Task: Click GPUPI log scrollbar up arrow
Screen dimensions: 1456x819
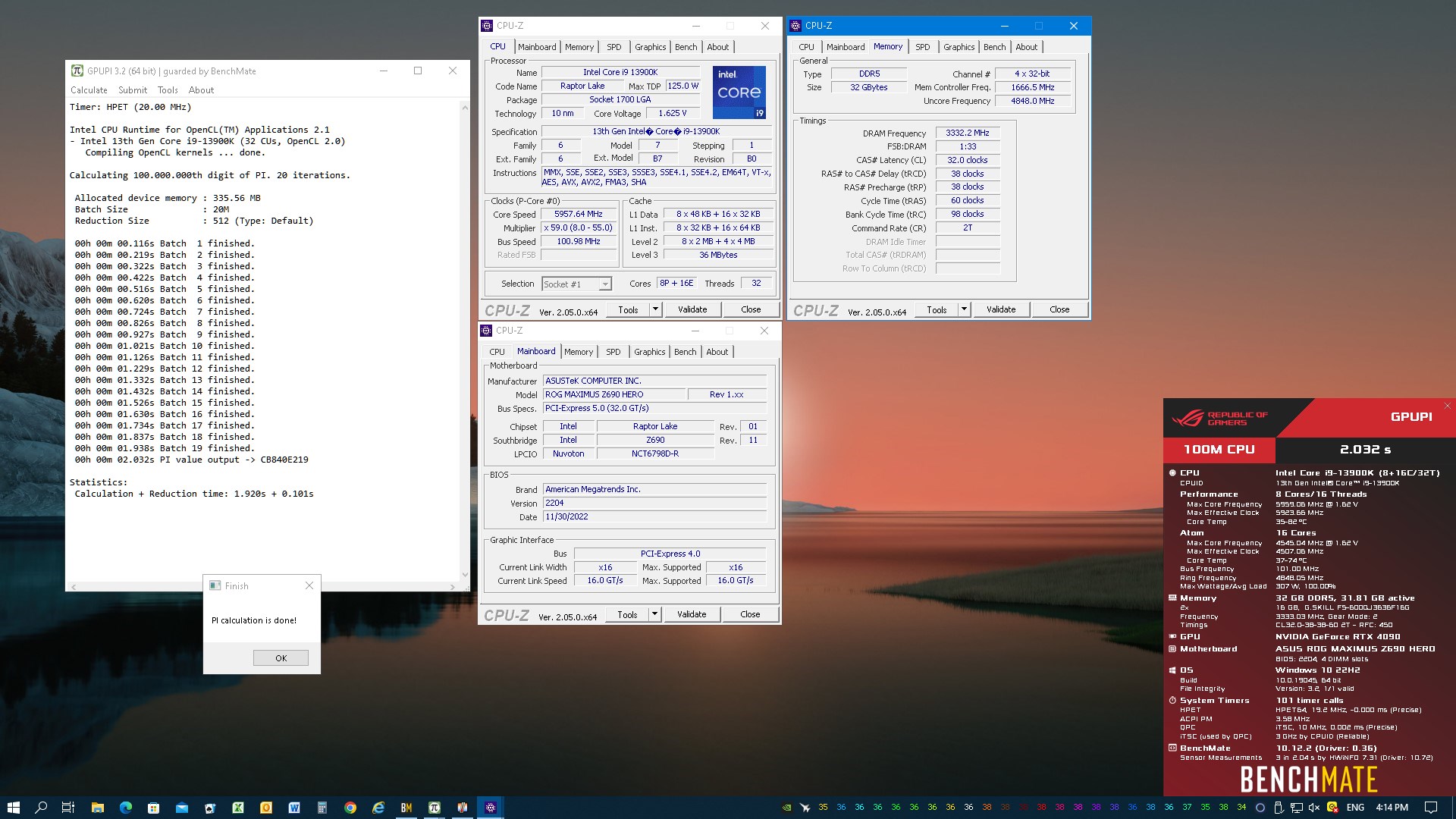Action: (x=464, y=108)
